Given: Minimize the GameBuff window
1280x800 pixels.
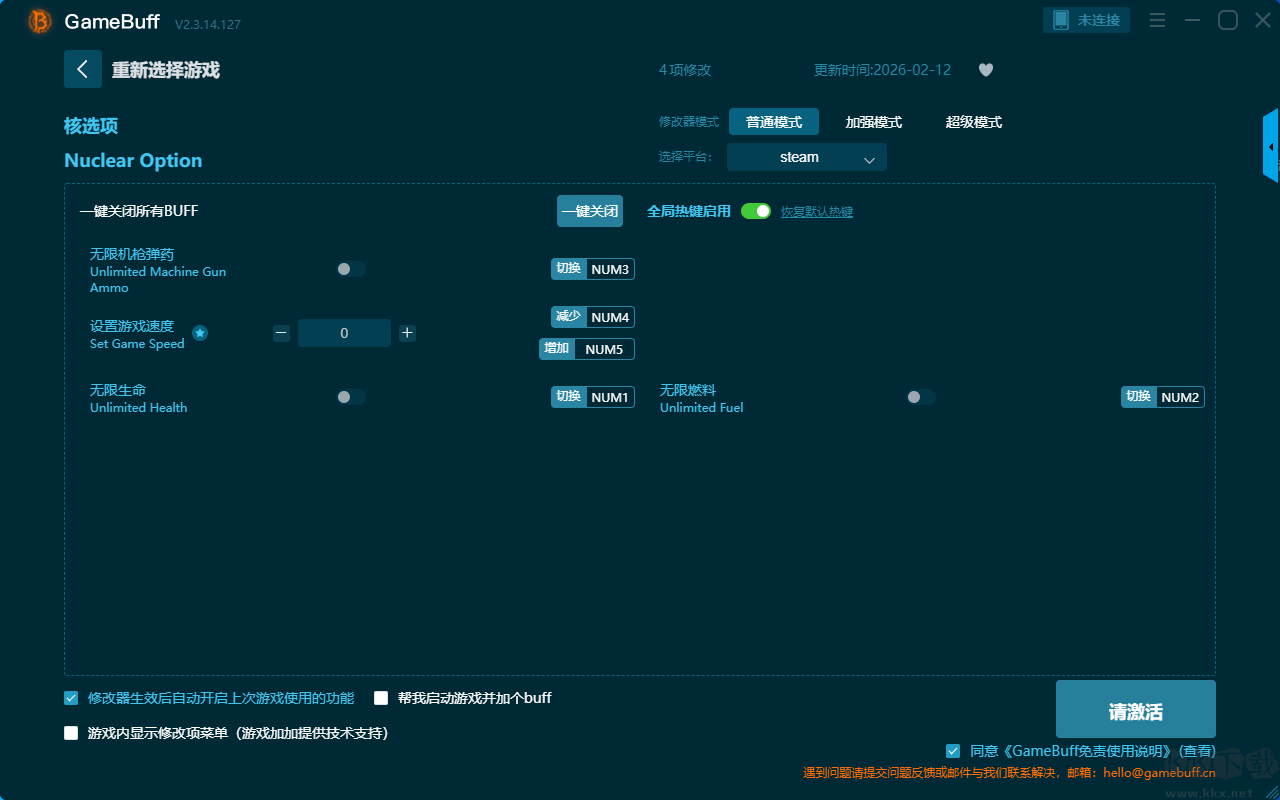Looking at the screenshot, I should pos(1192,20).
